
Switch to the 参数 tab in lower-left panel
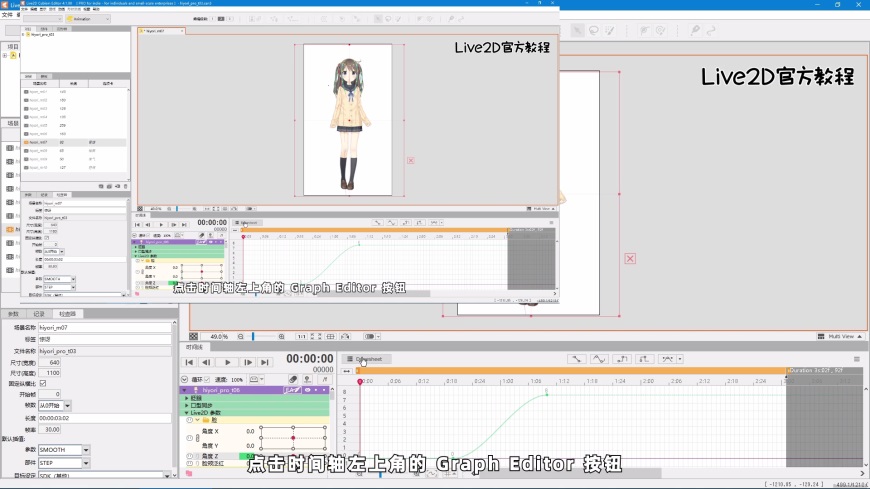click(x=13, y=314)
